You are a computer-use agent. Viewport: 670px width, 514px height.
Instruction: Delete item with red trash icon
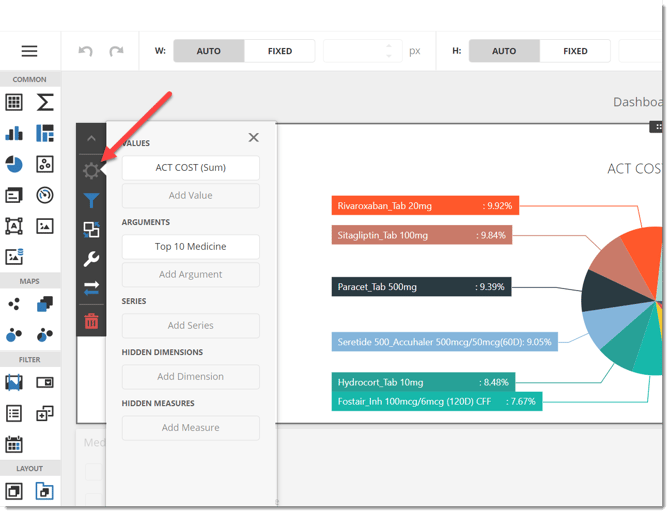point(91,320)
